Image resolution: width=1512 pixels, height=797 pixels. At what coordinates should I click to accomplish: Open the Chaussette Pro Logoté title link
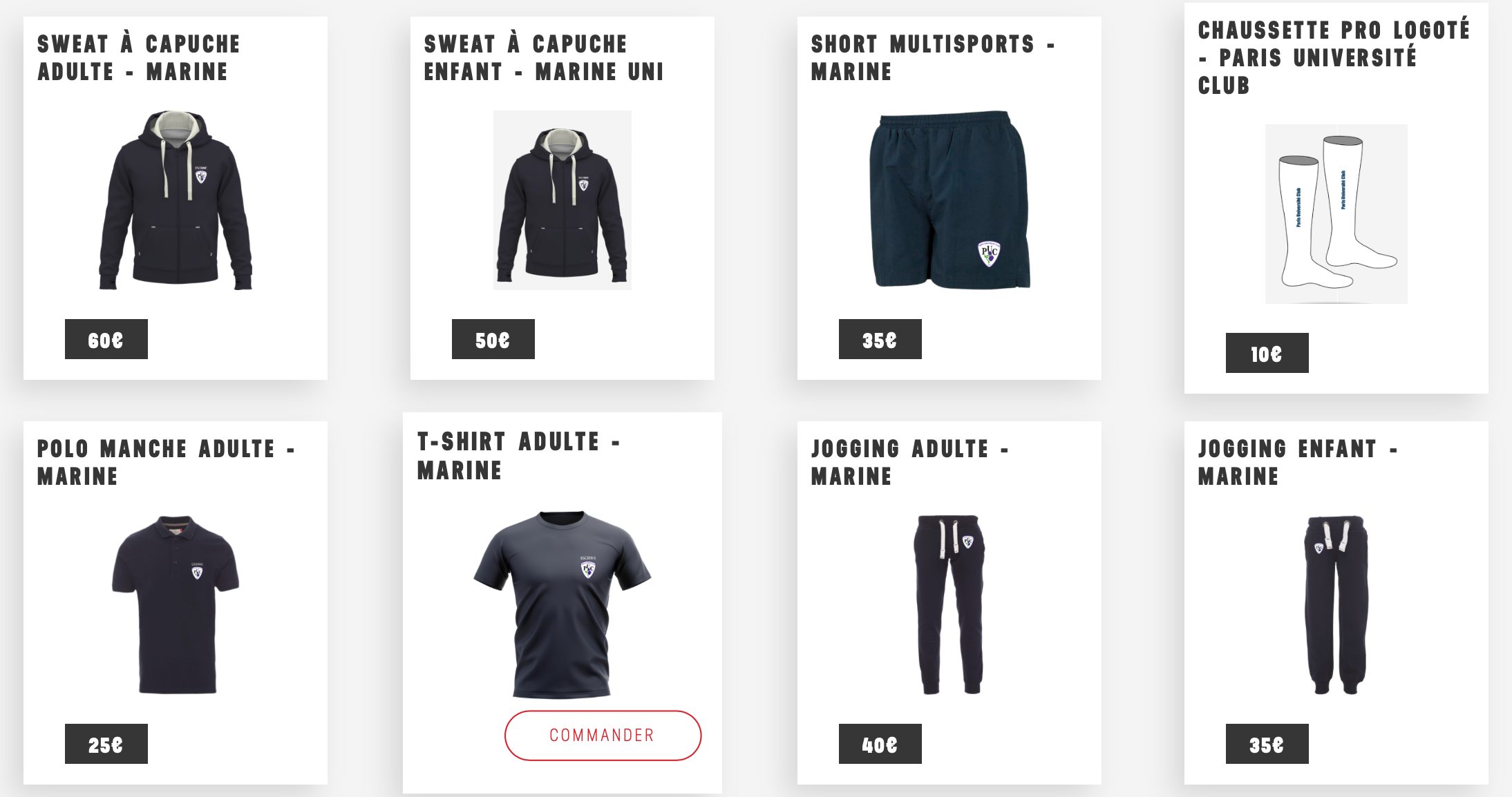1334,58
